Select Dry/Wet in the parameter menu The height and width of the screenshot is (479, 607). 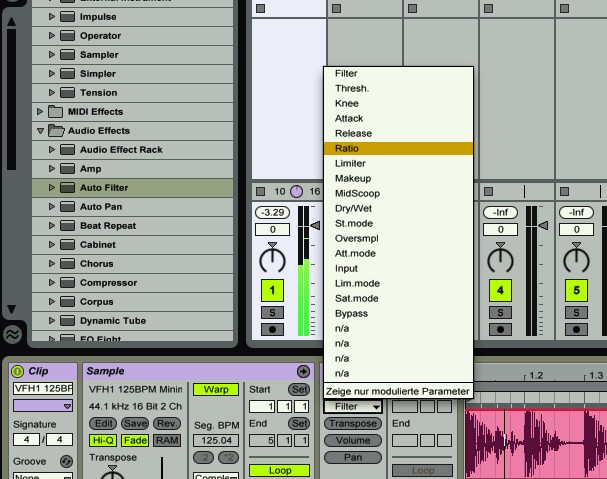click(x=398, y=208)
